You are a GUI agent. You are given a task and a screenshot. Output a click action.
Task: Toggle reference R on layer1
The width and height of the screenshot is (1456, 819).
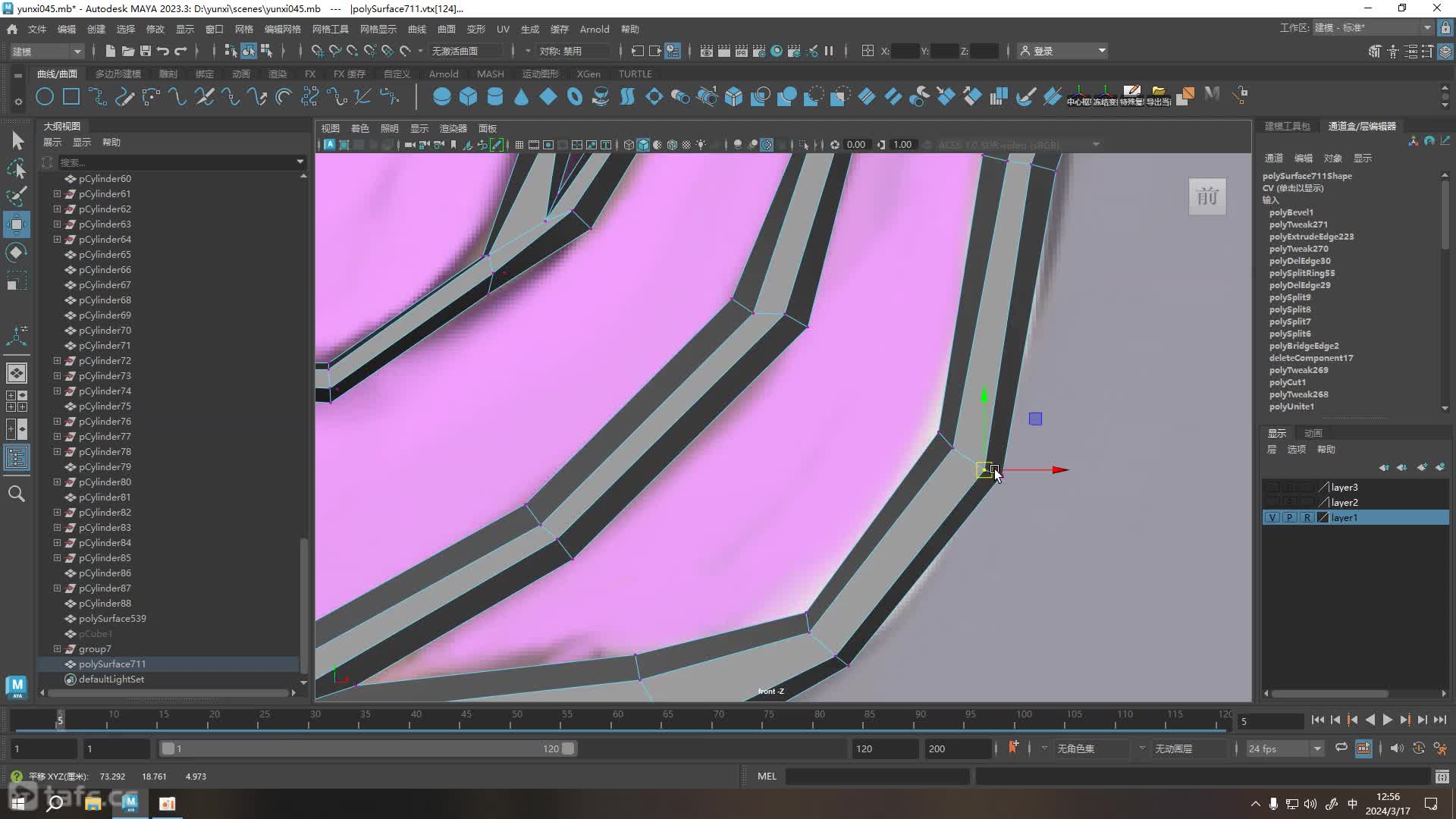tap(1307, 518)
